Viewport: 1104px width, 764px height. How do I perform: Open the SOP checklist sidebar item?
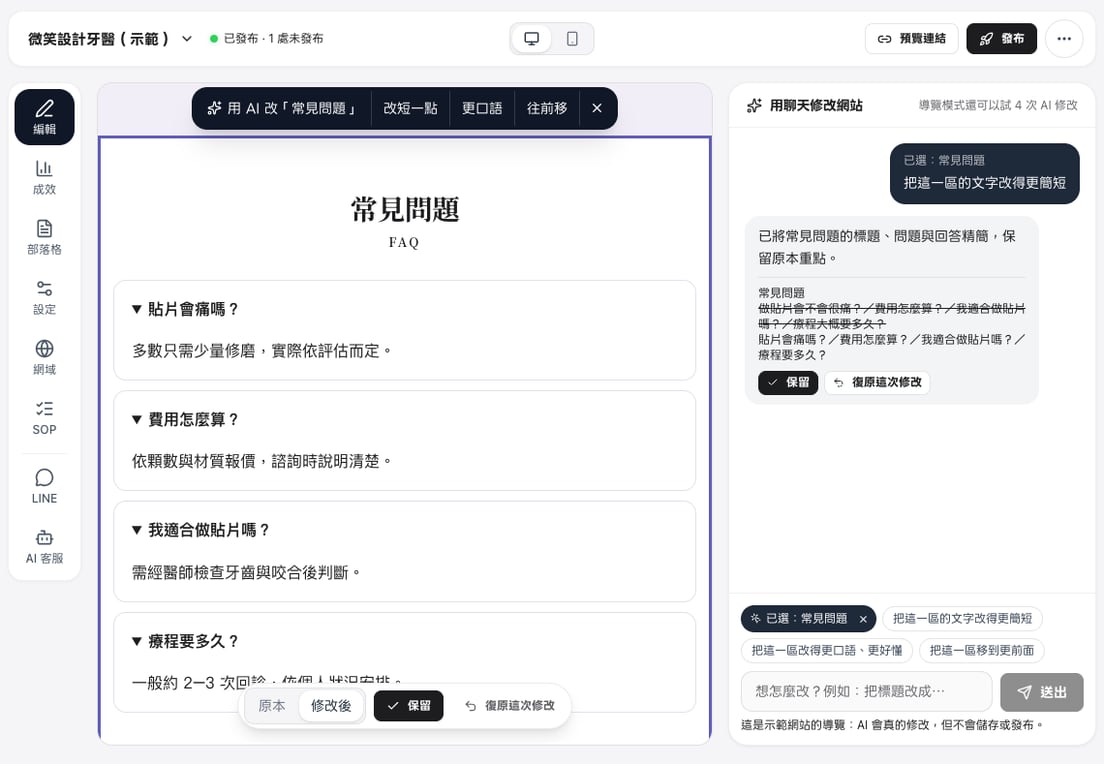[x=44, y=418]
